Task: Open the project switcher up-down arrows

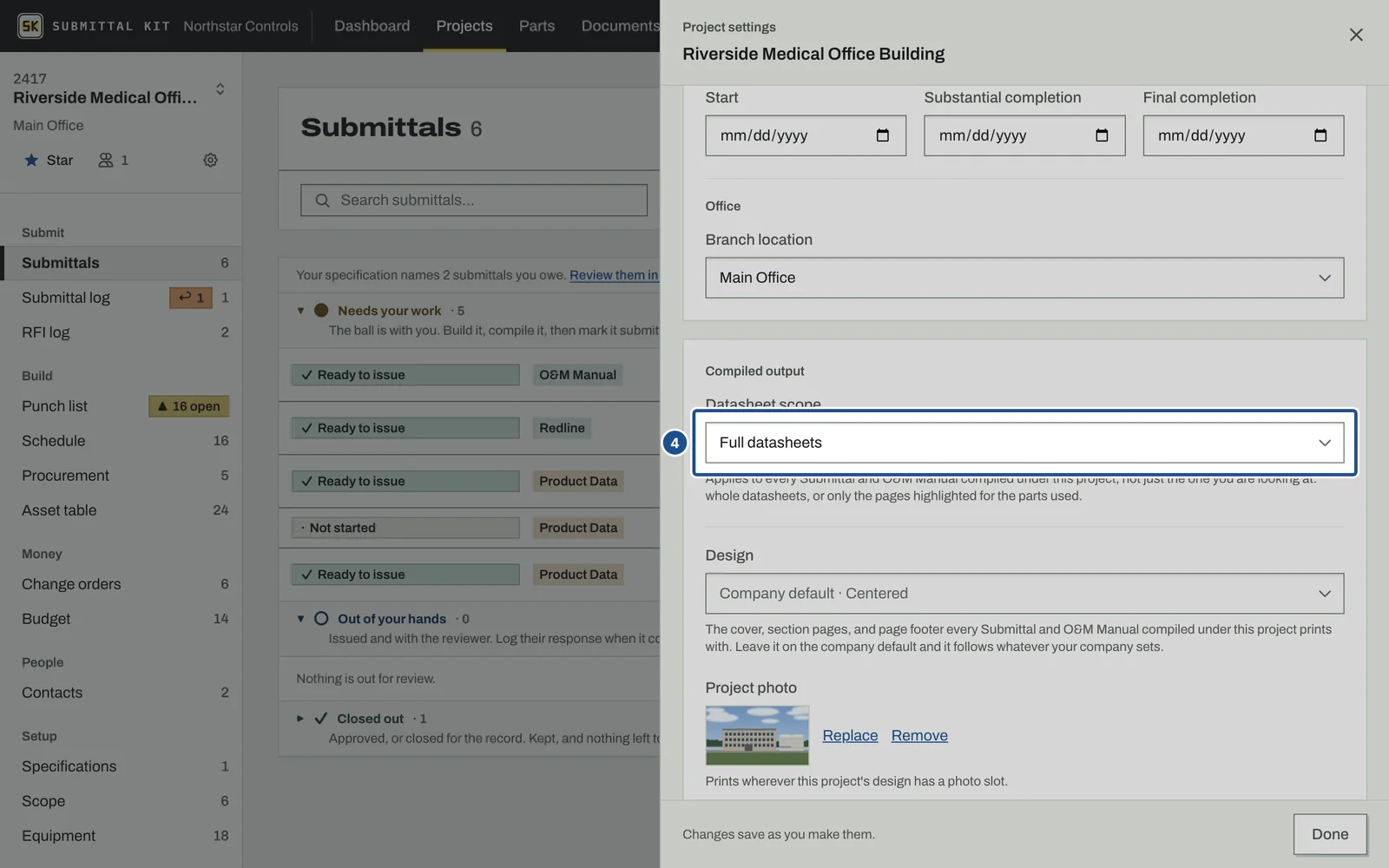Action: (x=220, y=89)
